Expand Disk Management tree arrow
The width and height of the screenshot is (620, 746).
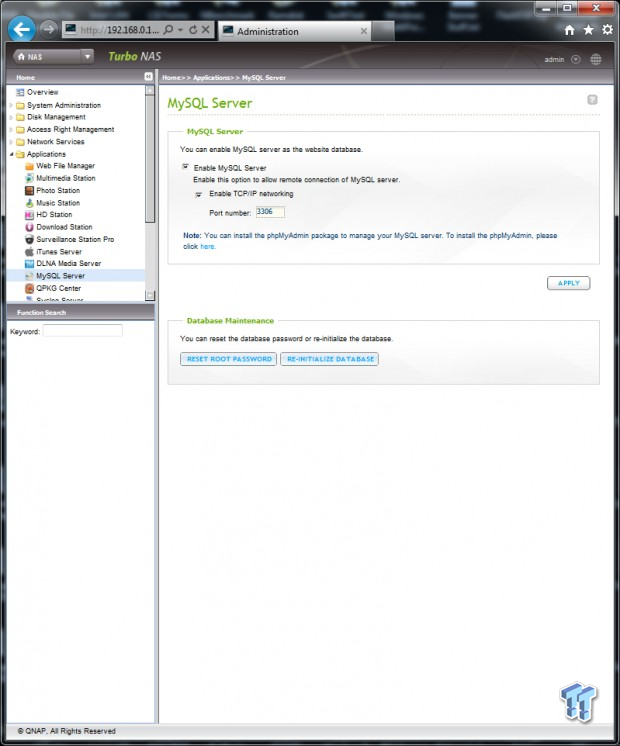click(x=11, y=117)
